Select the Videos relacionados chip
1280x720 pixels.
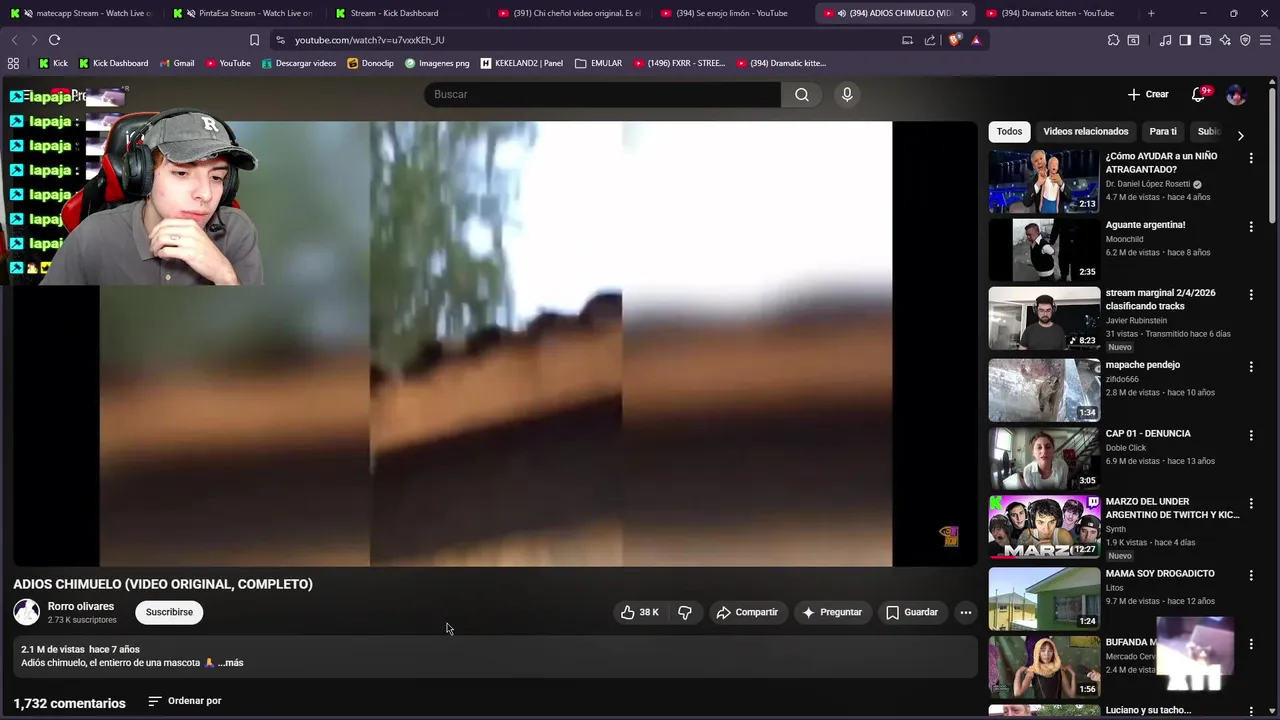pos(1085,131)
